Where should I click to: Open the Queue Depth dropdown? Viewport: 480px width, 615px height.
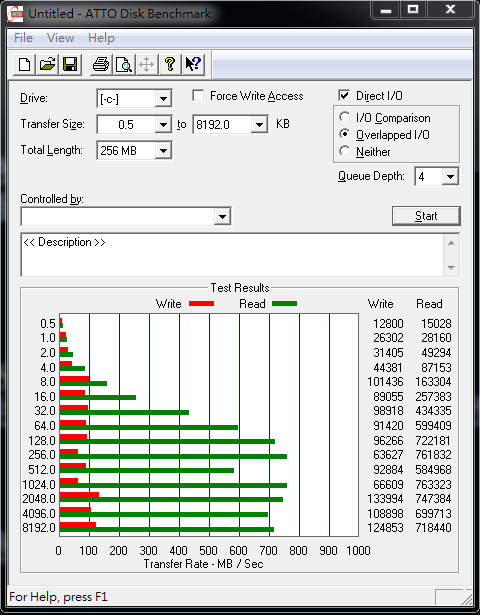(450, 176)
